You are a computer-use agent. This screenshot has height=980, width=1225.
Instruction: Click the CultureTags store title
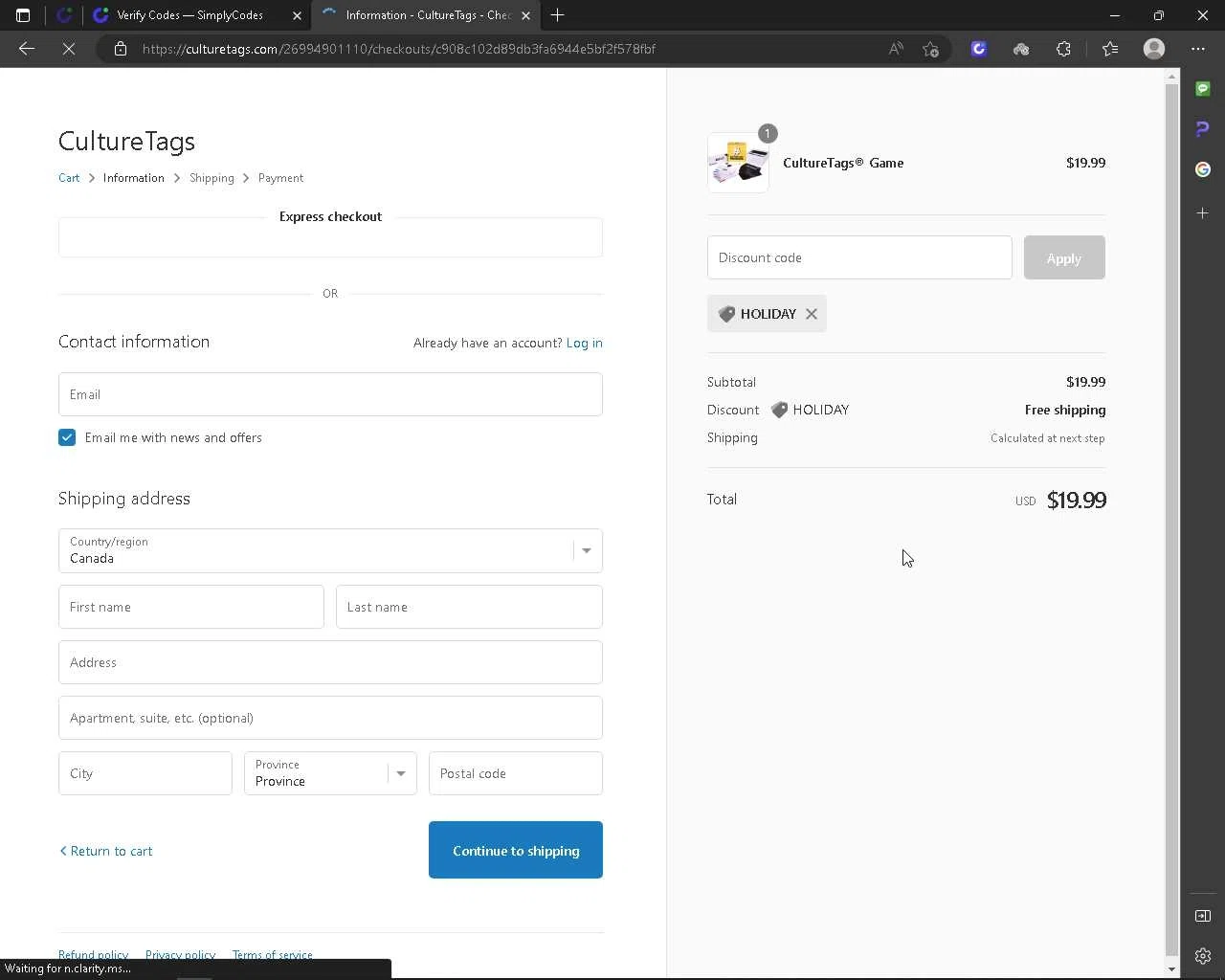(x=126, y=141)
